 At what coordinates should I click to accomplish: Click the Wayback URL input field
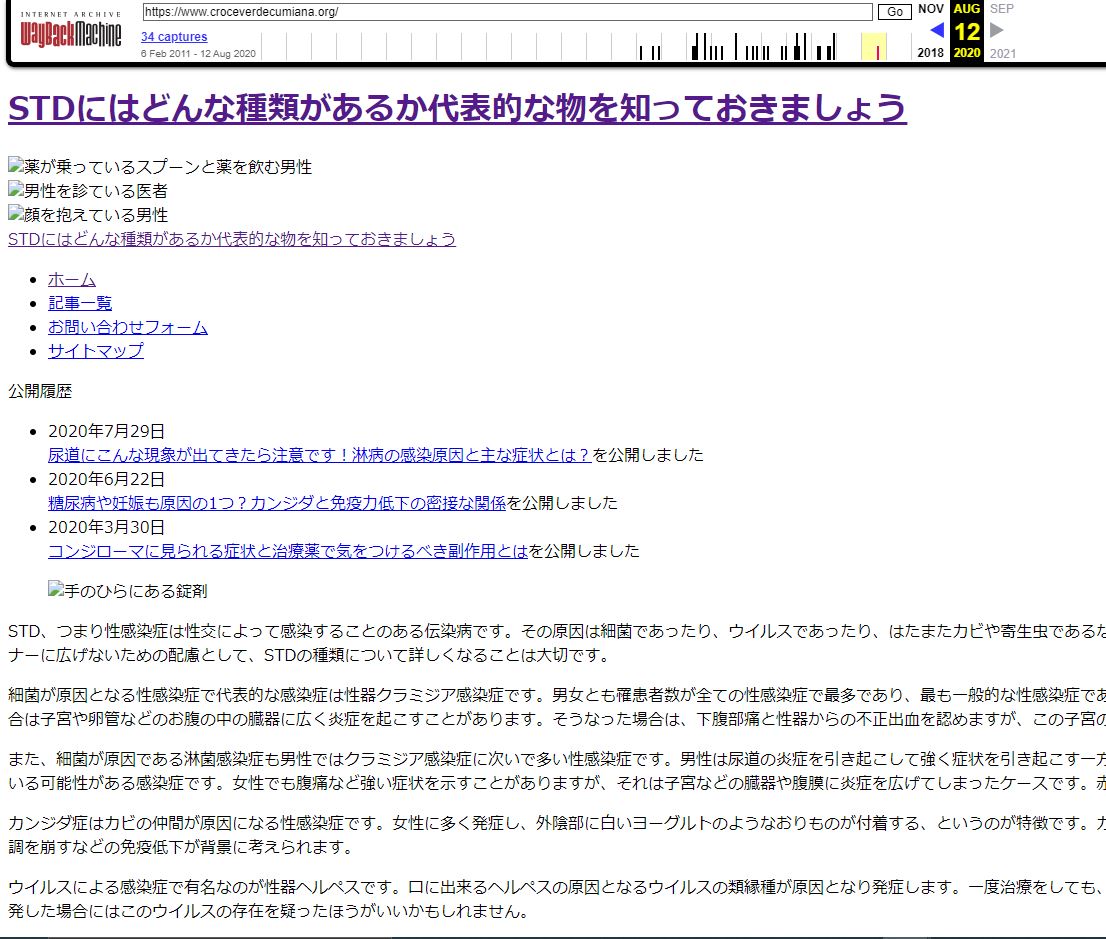coord(507,12)
